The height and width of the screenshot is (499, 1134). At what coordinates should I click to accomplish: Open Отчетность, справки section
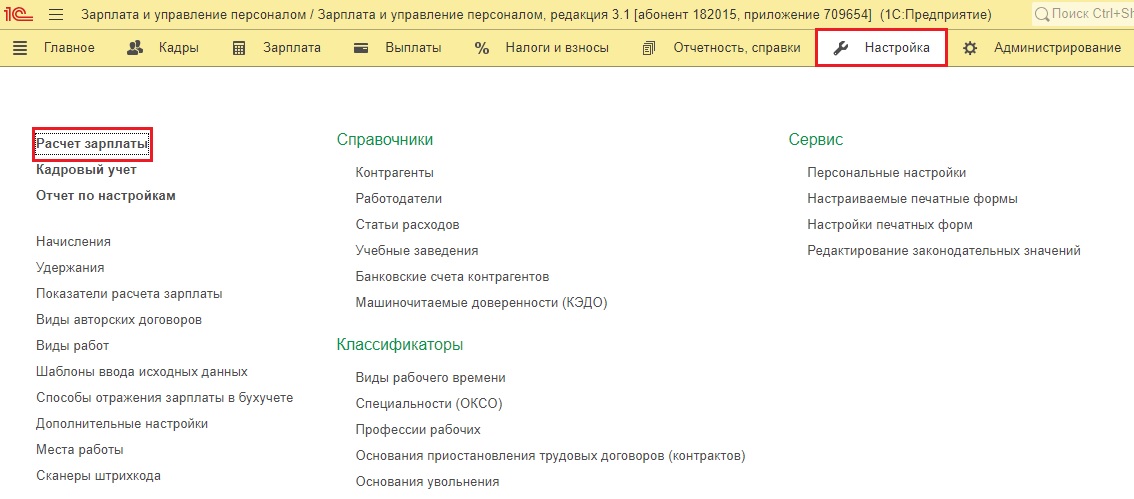click(x=737, y=48)
